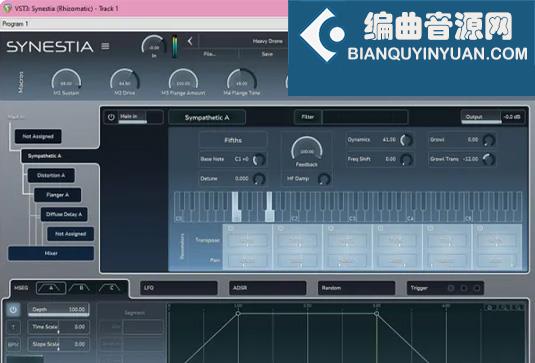Open the Sympathetic A module type dropdown
This screenshot has height=363, width=535.
[x=207, y=117]
